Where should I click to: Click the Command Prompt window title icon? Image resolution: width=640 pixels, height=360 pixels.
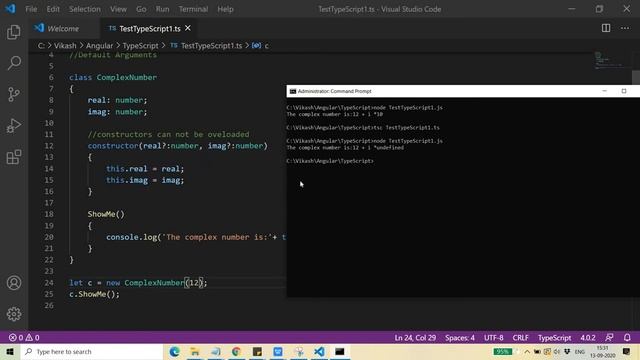(292, 91)
